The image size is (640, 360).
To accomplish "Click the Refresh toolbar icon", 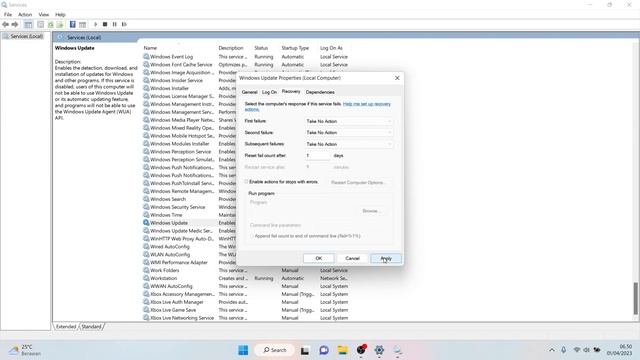I will (x=51, y=24).
